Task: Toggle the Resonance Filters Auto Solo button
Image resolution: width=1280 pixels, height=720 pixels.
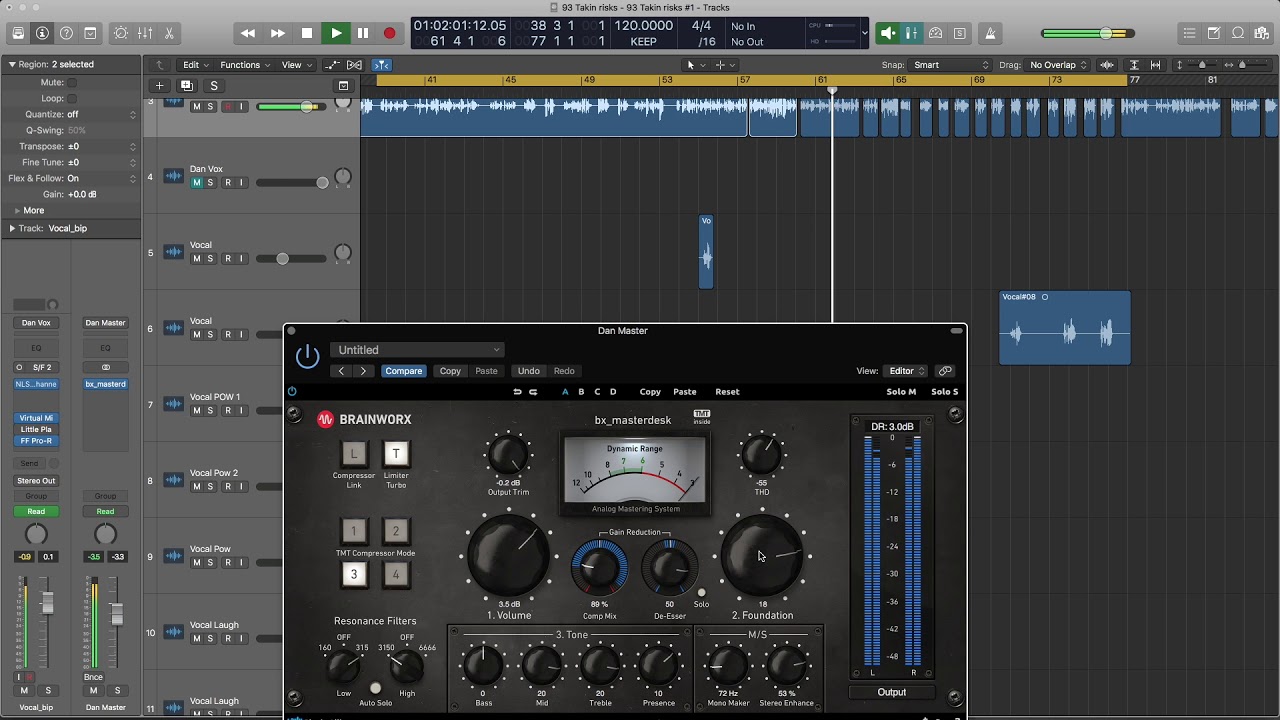Action: point(375,688)
